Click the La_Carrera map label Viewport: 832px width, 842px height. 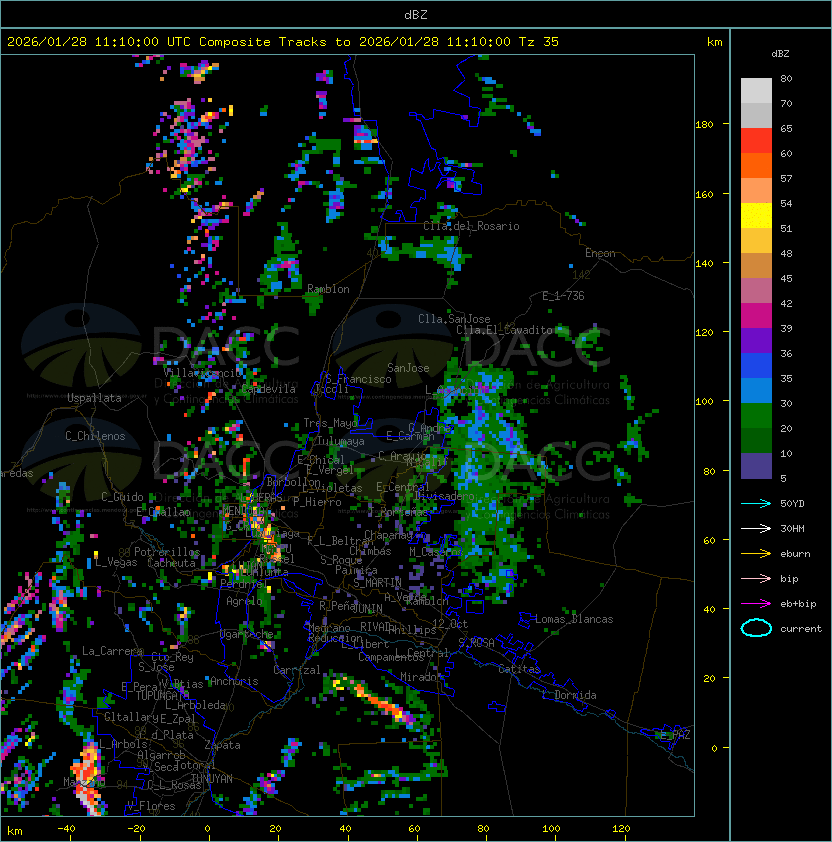click(x=112, y=651)
